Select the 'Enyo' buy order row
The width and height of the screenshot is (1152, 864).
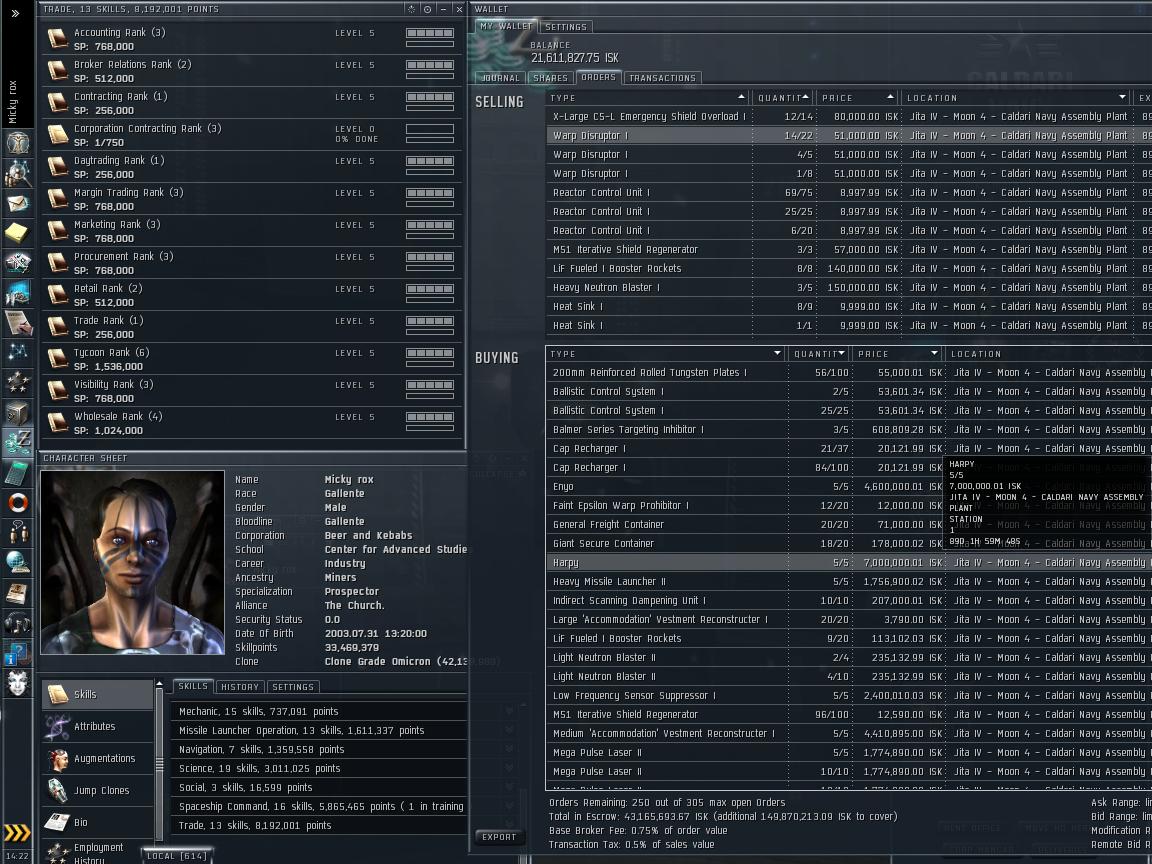pos(849,486)
